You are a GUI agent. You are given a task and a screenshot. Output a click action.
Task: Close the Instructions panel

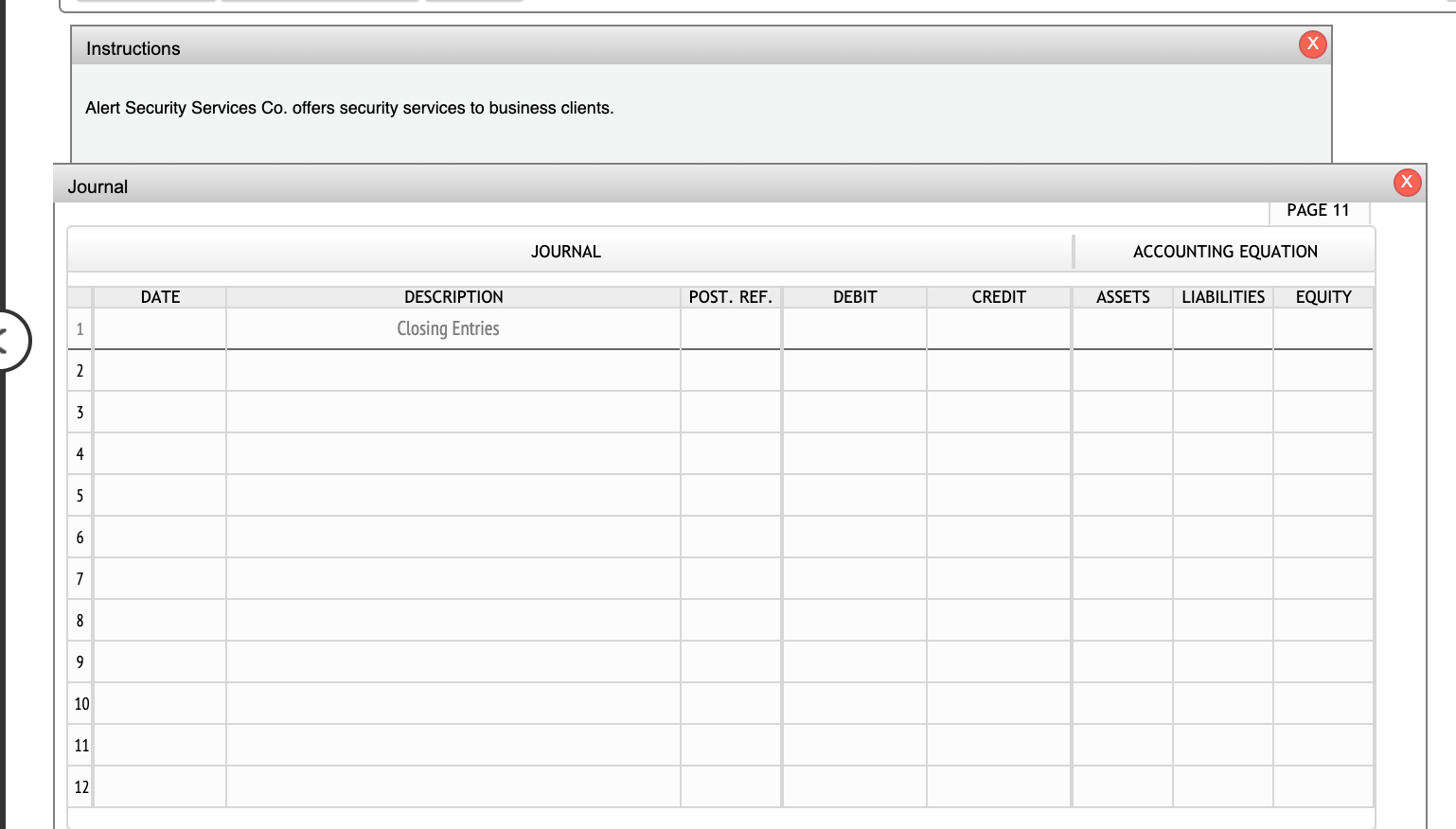1312,44
